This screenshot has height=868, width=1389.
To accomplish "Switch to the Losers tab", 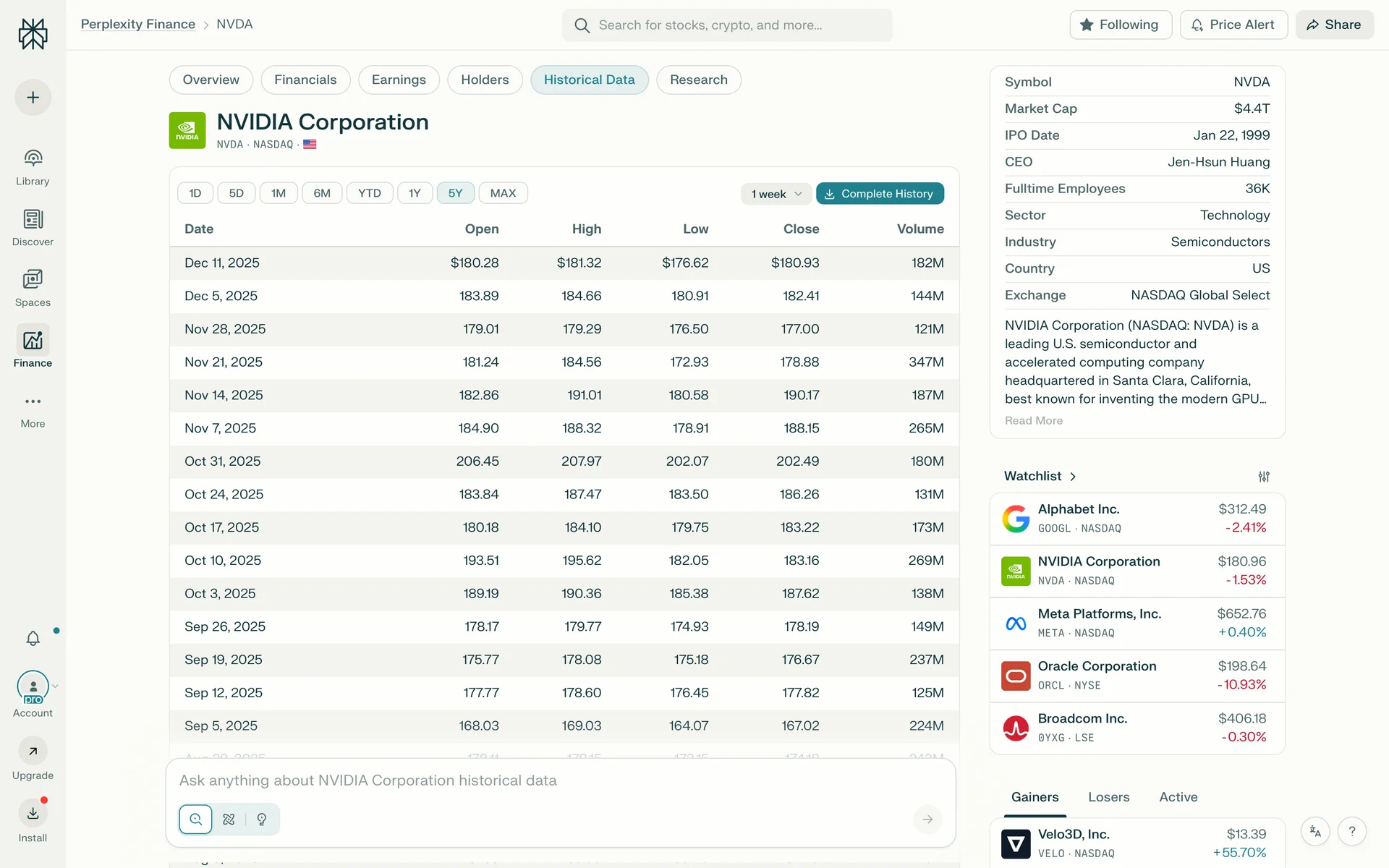I will click(1108, 797).
